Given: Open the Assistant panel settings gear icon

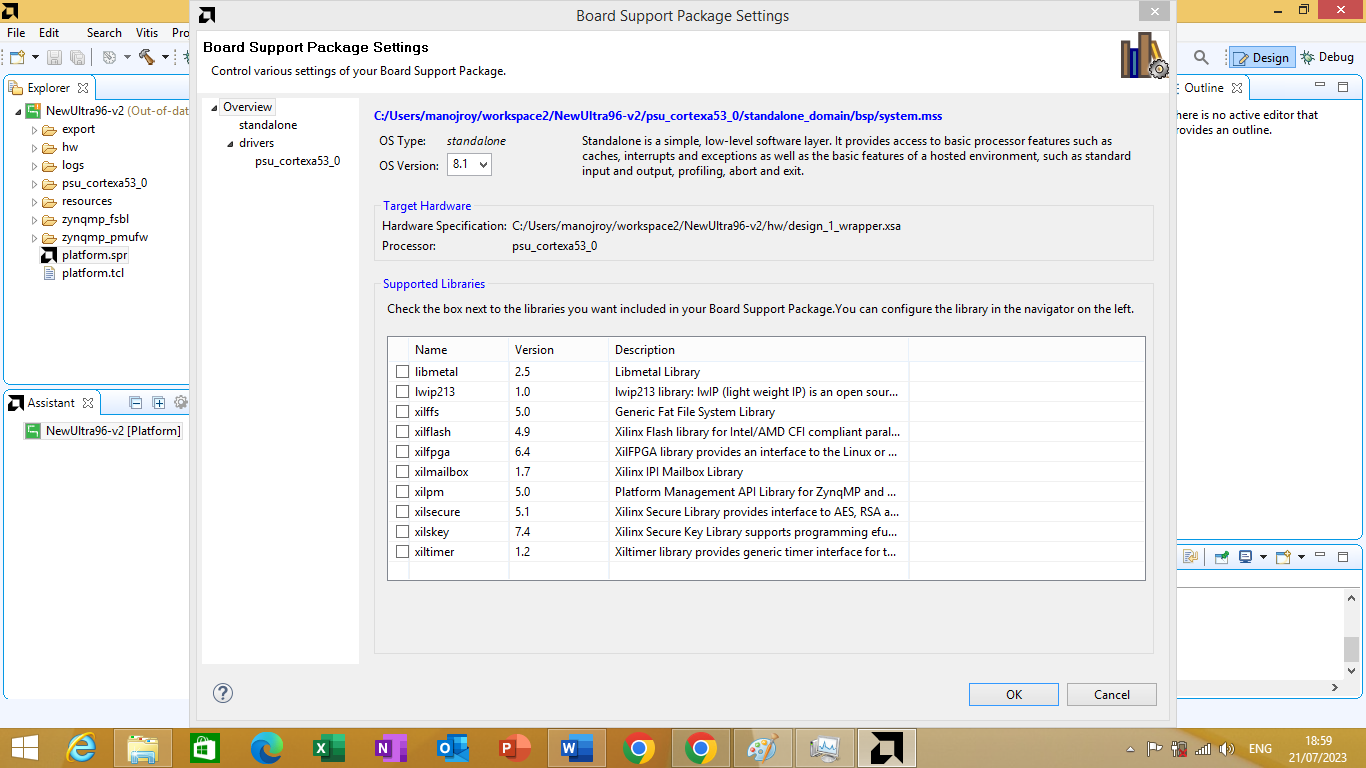Looking at the screenshot, I should (181, 403).
